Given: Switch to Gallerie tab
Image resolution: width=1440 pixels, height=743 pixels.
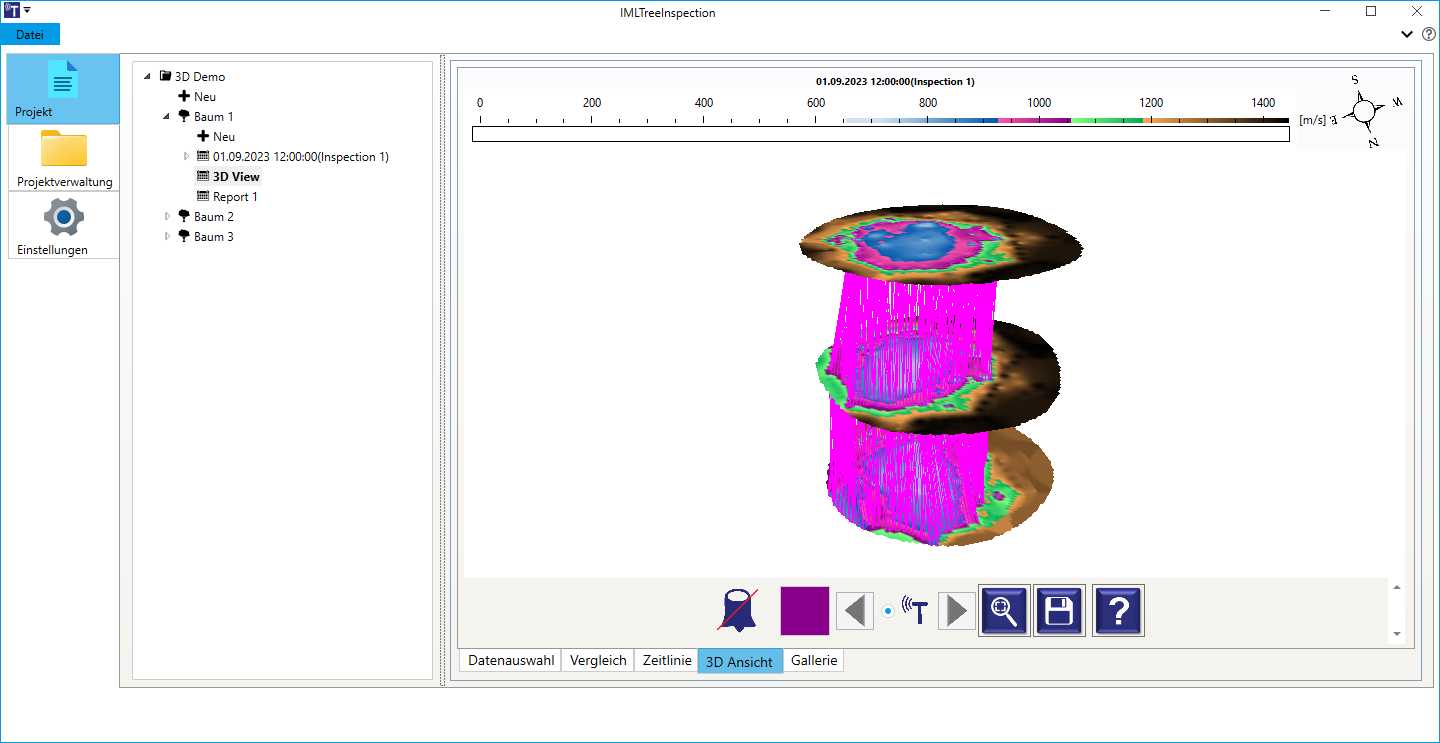Looking at the screenshot, I should click(x=814, y=660).
